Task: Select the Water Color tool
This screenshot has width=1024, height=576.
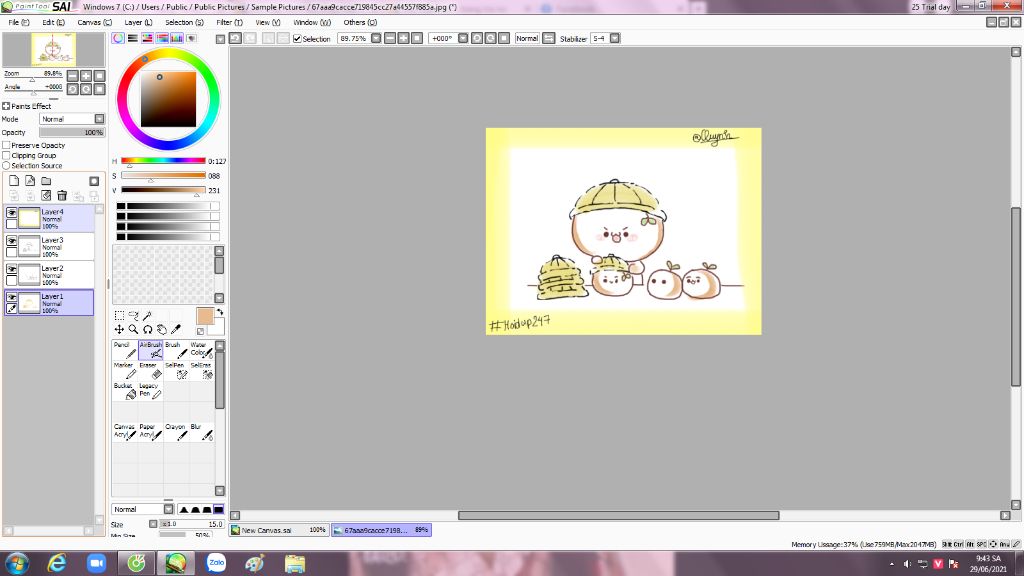Action: [x=201, y=350]
